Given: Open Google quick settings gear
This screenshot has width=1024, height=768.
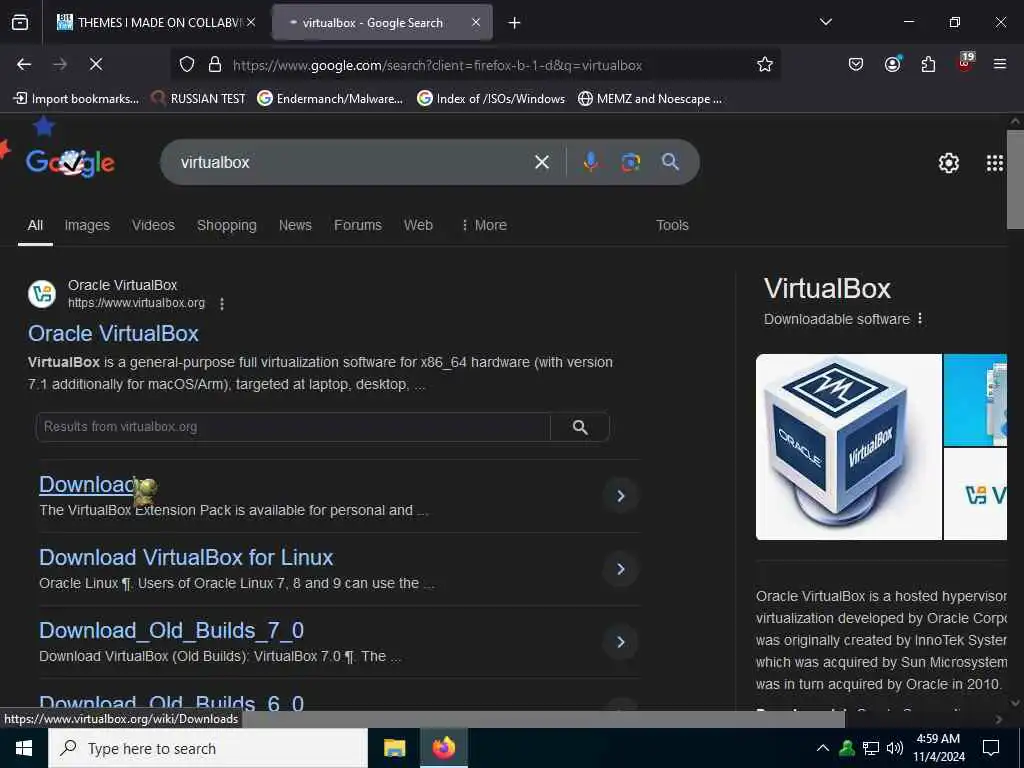Looking at the screenshot, I should point(948,163).
